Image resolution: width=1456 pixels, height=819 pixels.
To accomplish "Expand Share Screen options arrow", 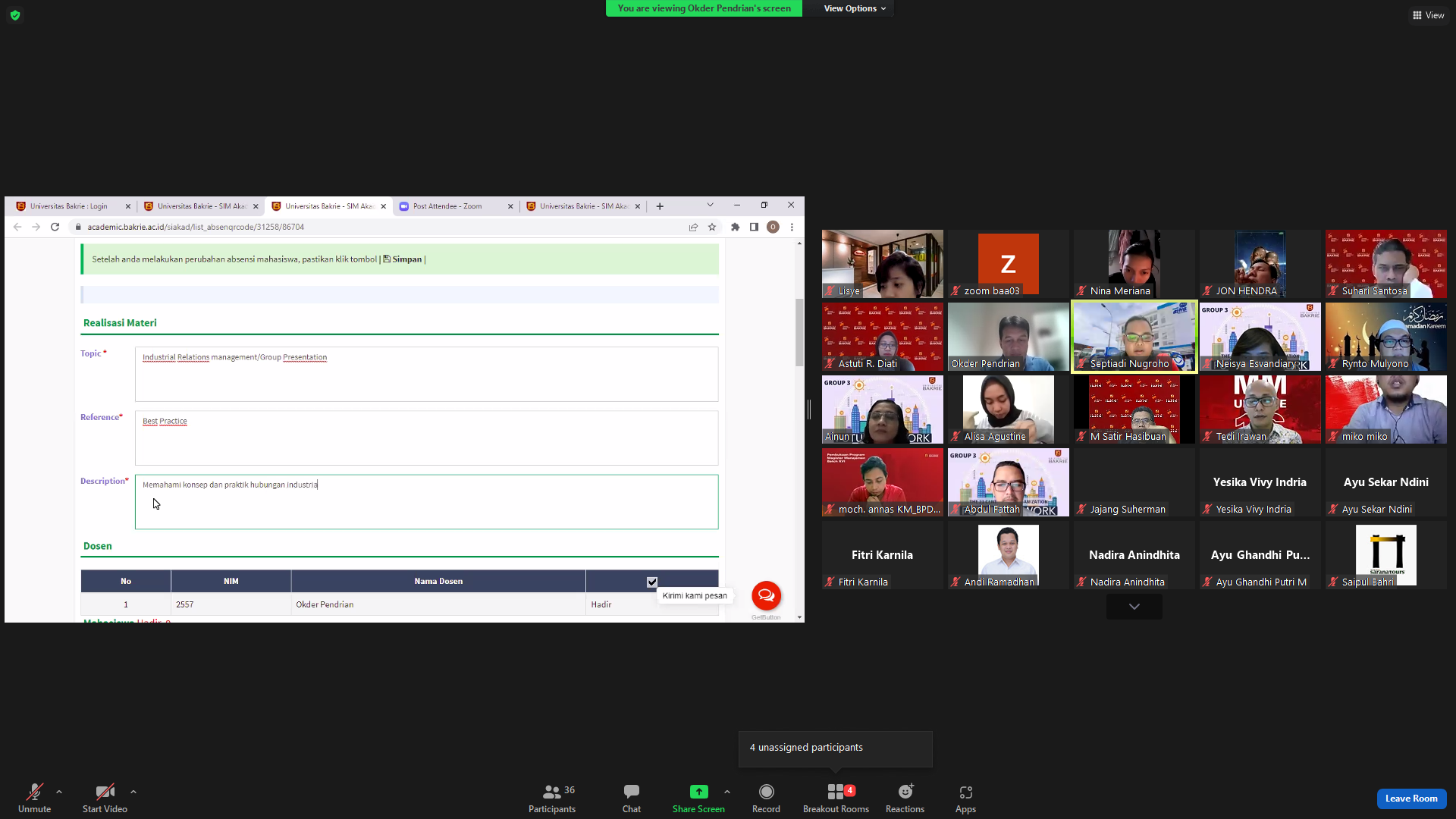I will (727, 792).
